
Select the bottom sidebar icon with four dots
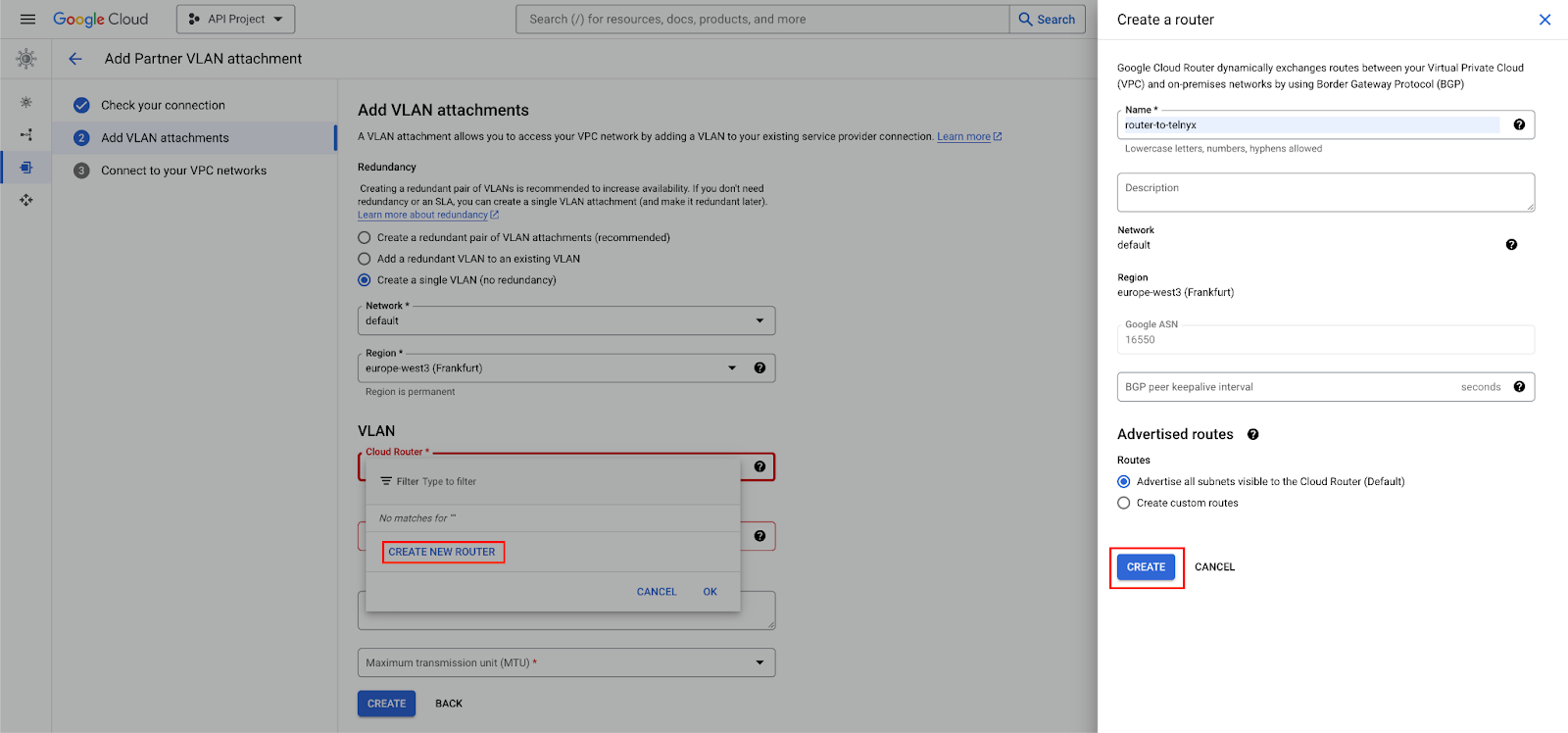coord(26,200)
